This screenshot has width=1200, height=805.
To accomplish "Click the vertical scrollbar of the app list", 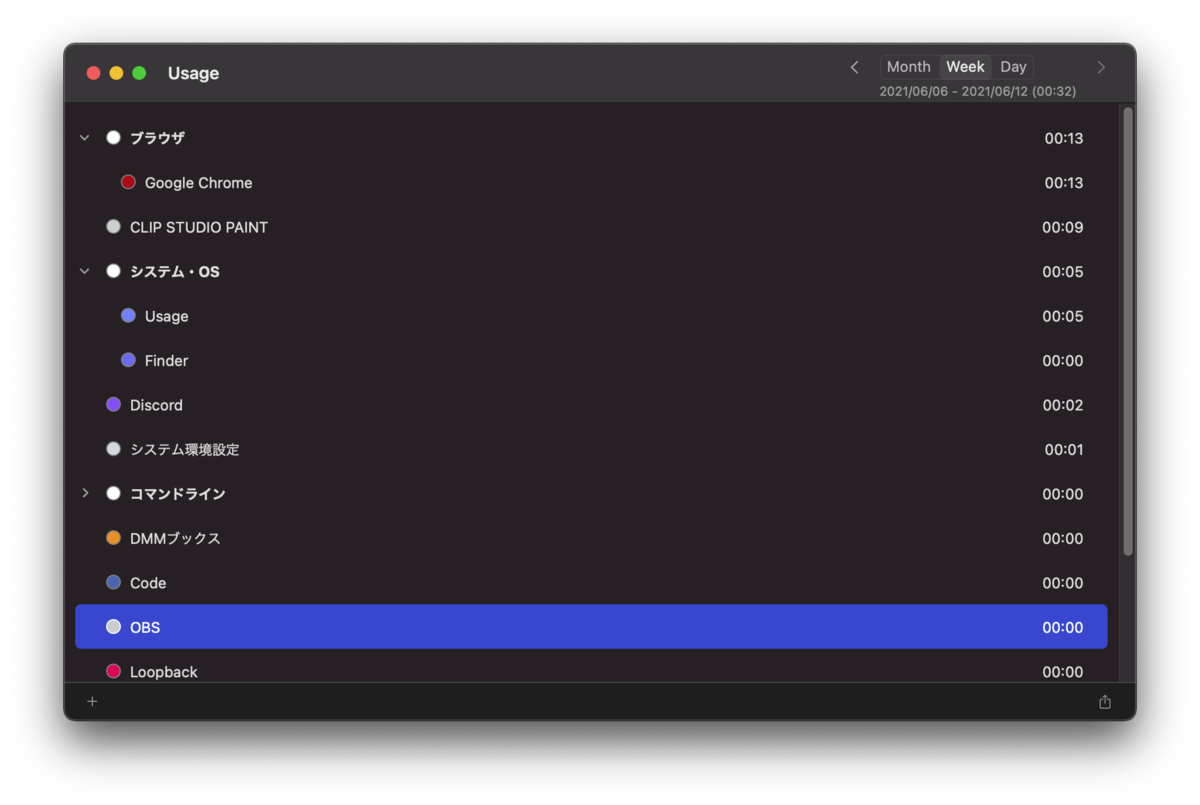I will point(1128,331).
